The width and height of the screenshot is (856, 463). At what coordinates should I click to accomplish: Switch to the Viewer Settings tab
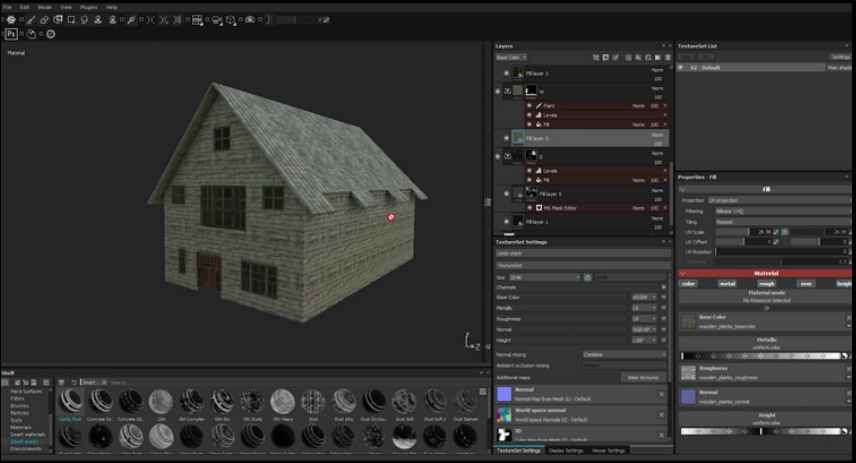(608, 450)
